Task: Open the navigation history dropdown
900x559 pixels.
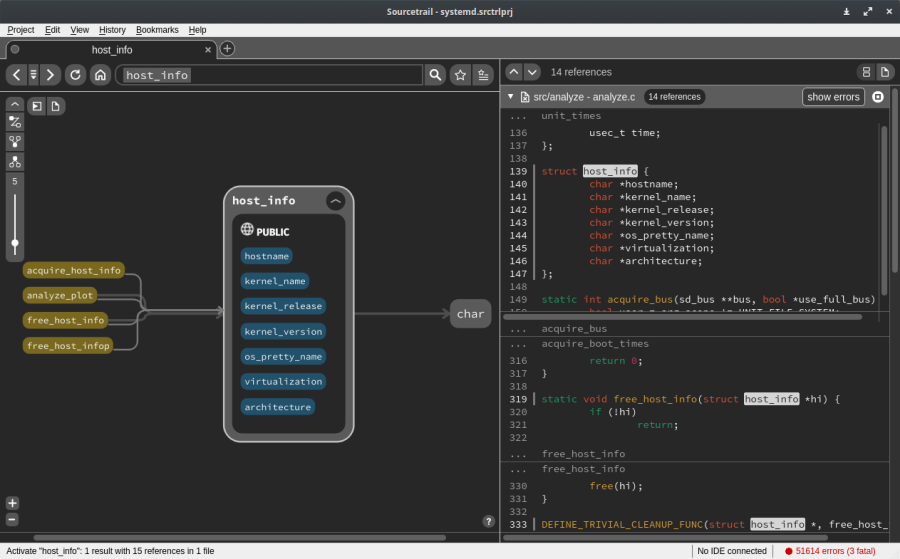Action: pos(33,75)
